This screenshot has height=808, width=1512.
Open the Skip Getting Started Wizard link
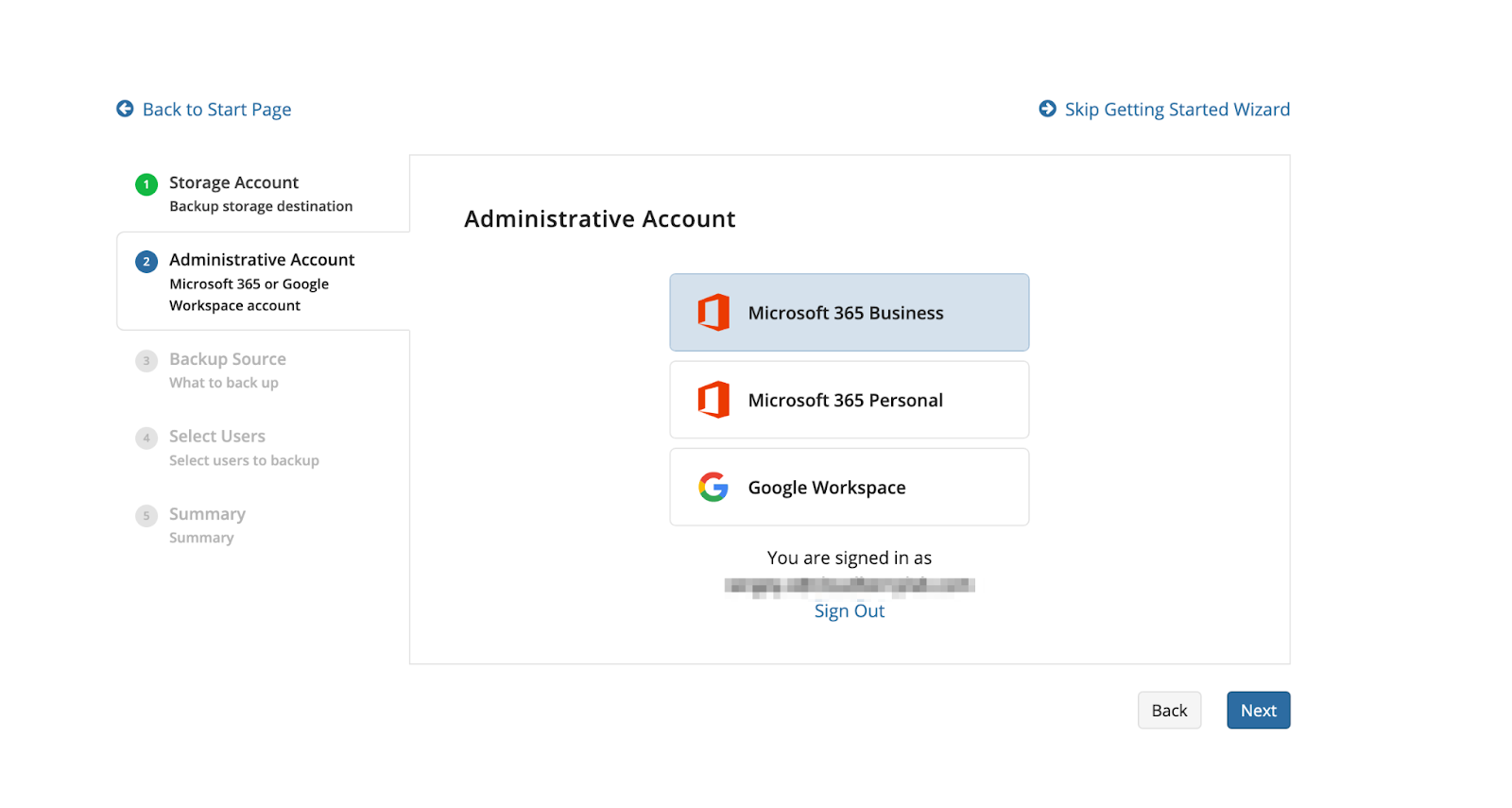pos(1177,110)
